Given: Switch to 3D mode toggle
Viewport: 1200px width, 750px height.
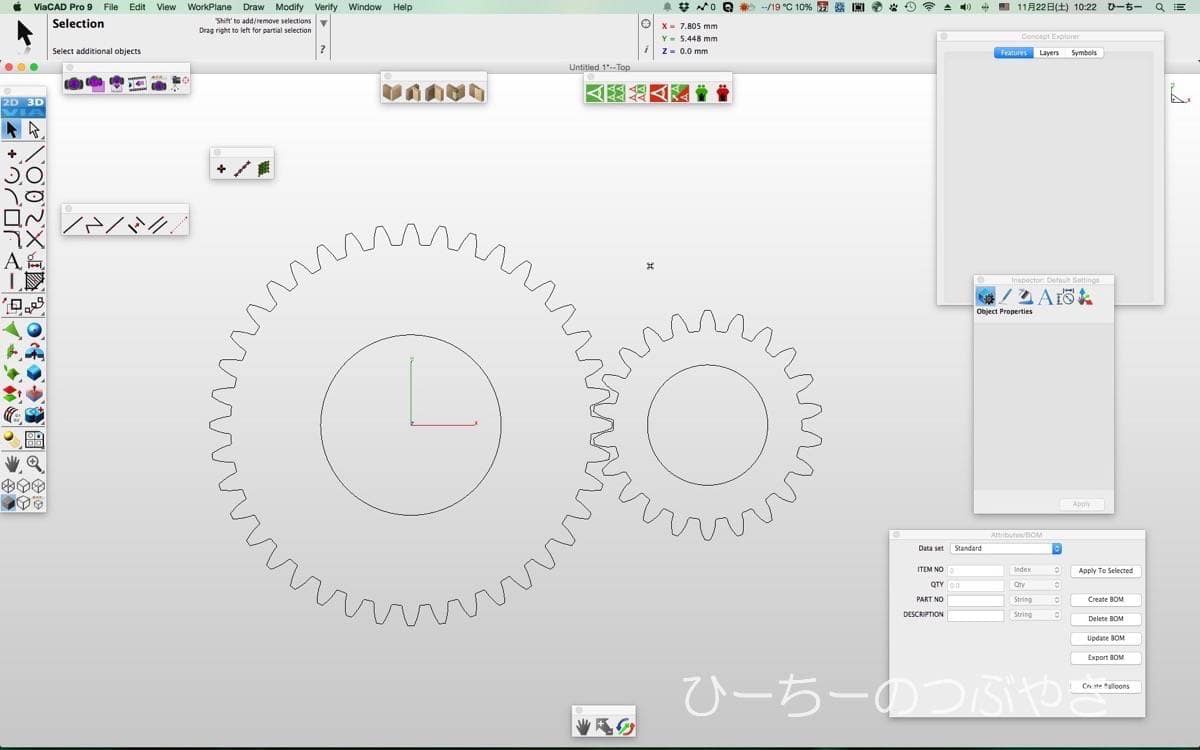Looking at the screenshot, I should 35,103.
